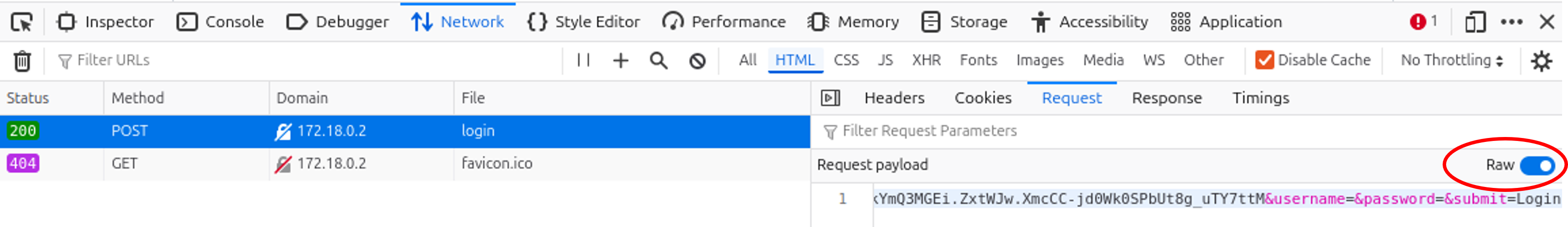Viewport: 1568px width, 227px height.
Task: Open request blocking icon
Action: pyautogui.click(x=697, y=60)
